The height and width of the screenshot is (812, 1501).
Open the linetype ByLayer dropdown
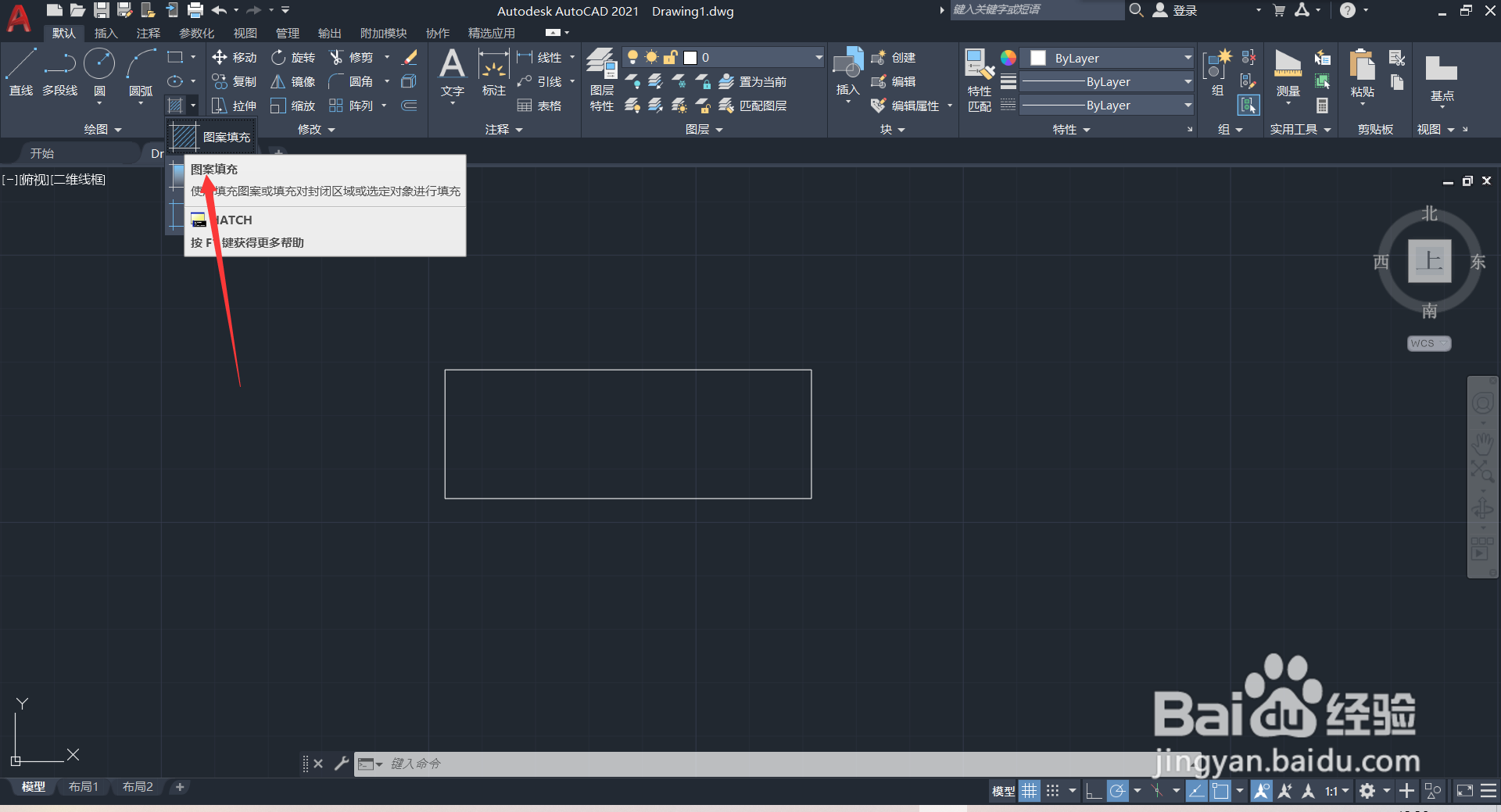[x=1106, y=105]
